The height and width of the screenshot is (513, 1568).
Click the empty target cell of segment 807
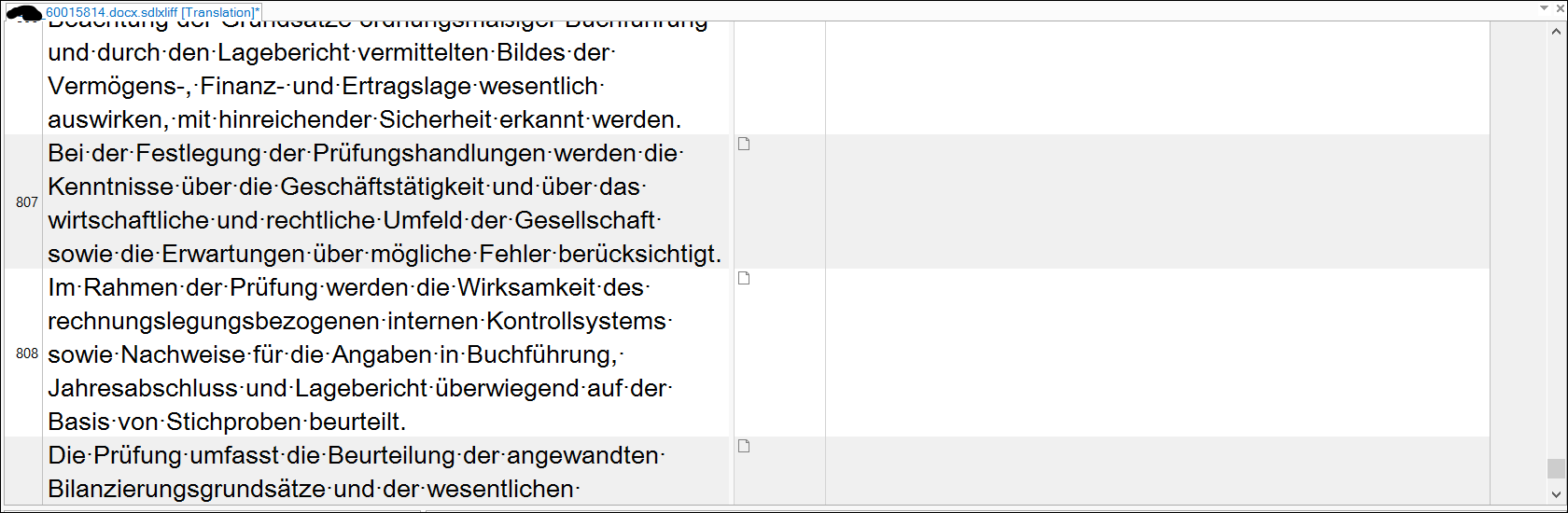(1157, 201)
